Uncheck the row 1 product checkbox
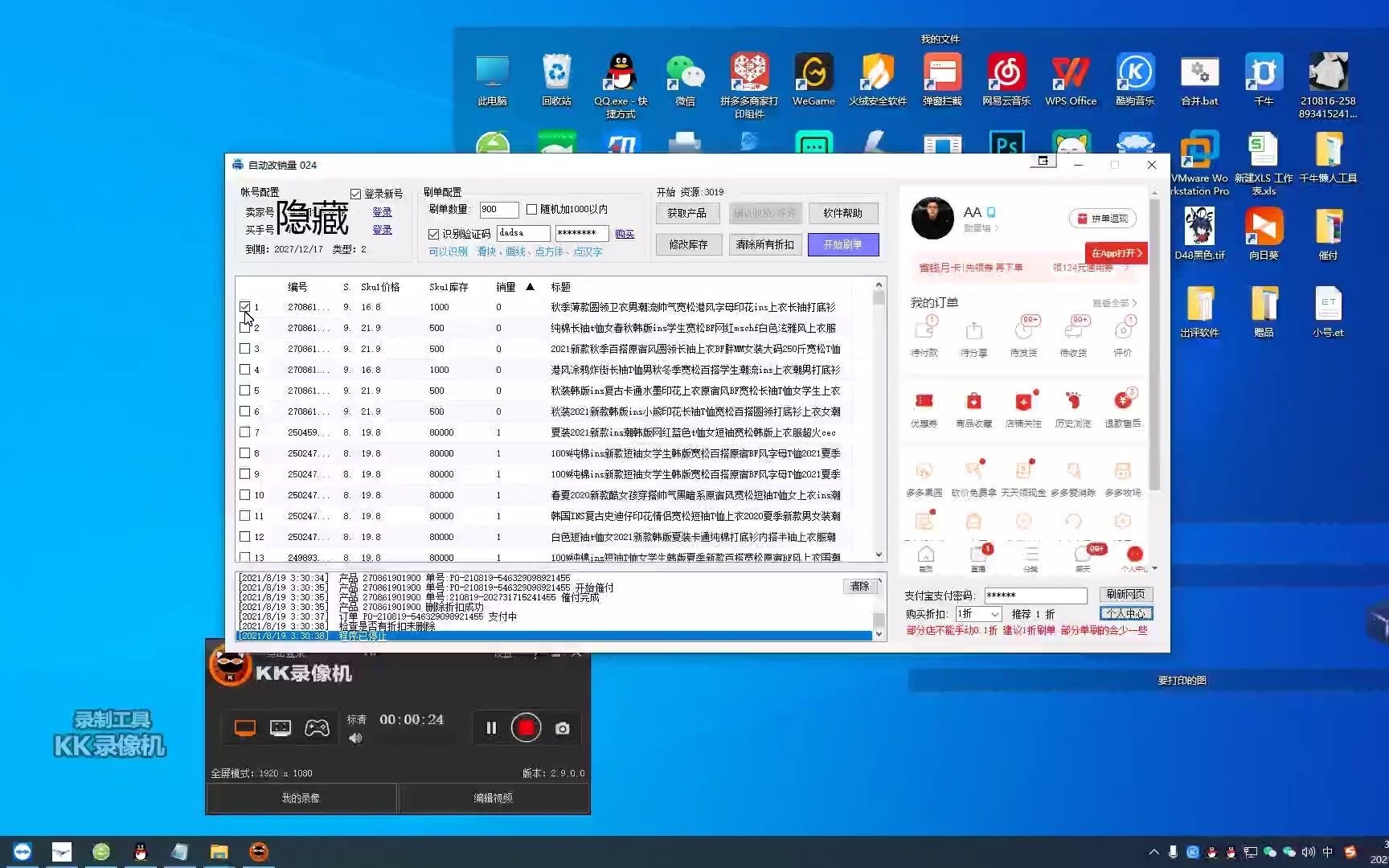Viewport: 1389px width, 868px height. (244, 307)
